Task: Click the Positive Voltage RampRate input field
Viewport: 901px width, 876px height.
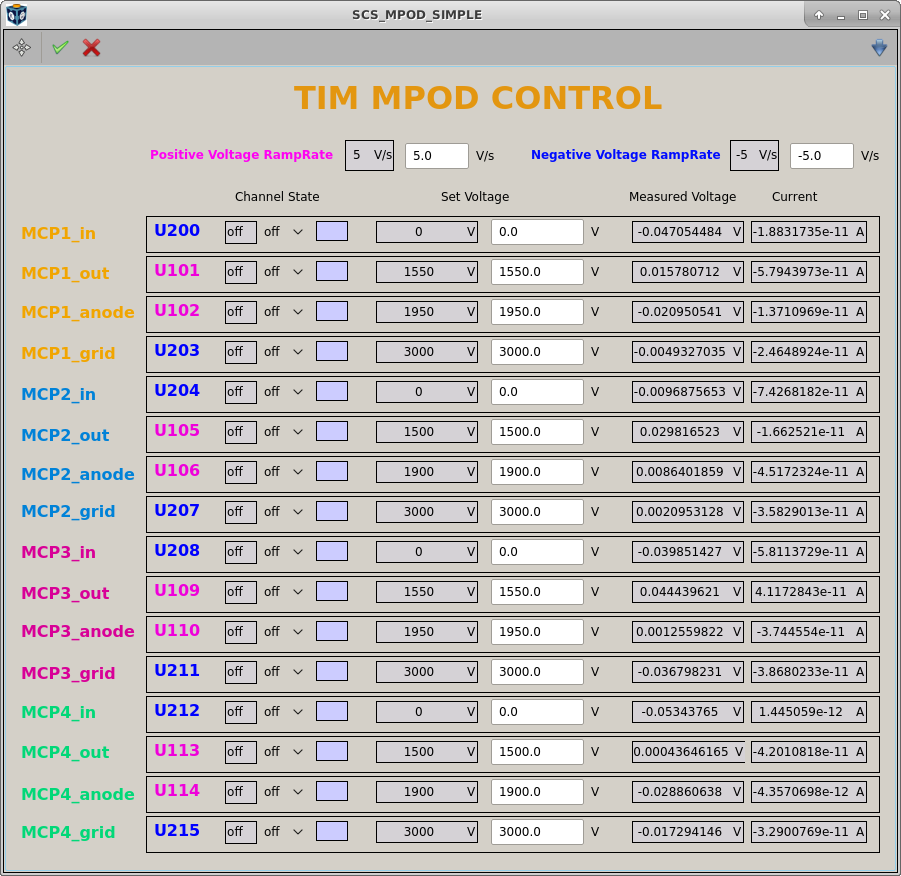Action: coord(437,156)
